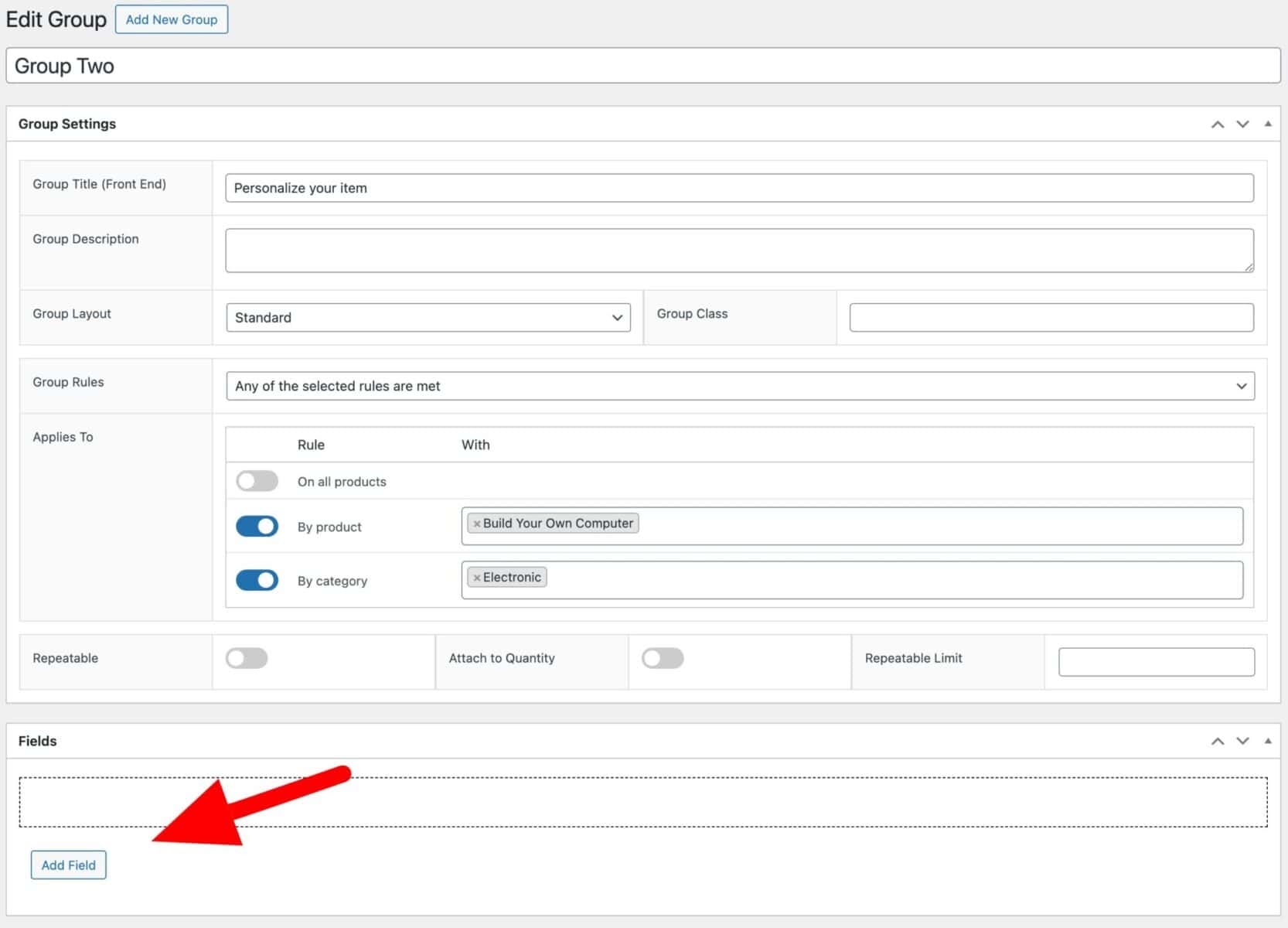Move Group Settings panel down arrow

coord(1242,125)
